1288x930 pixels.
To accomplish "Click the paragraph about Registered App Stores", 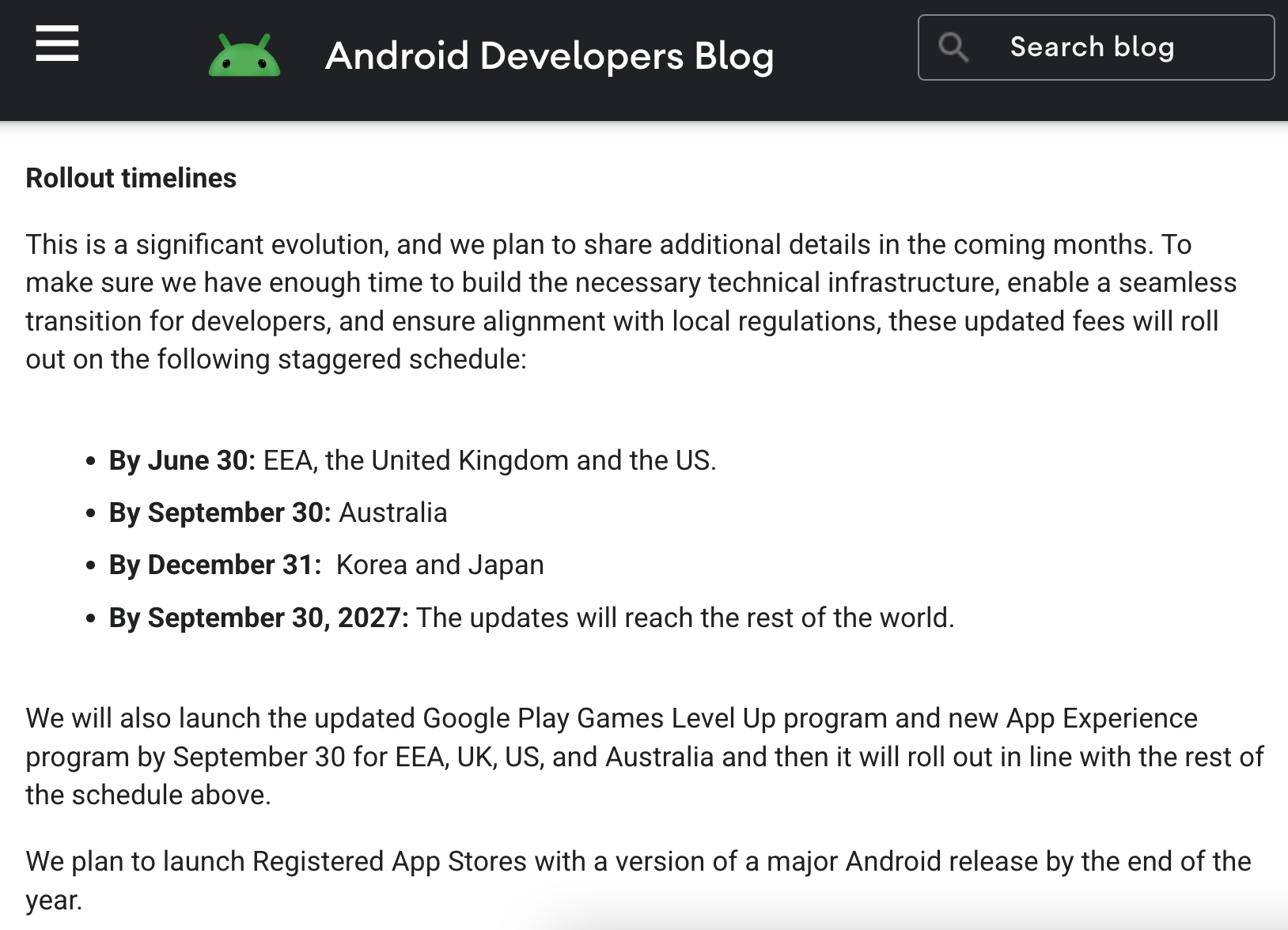I will [638, 880].
